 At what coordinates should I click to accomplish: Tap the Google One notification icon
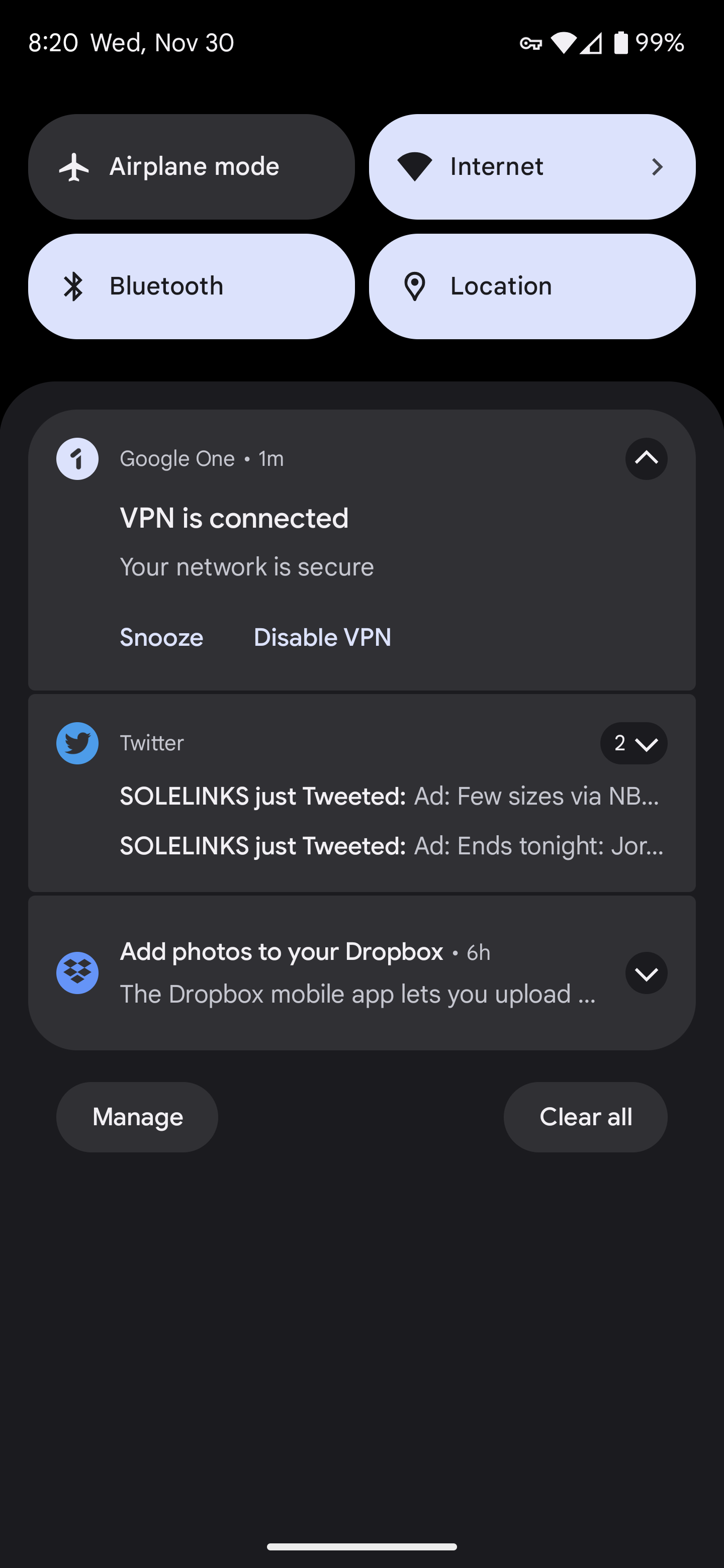coord(77,459)
